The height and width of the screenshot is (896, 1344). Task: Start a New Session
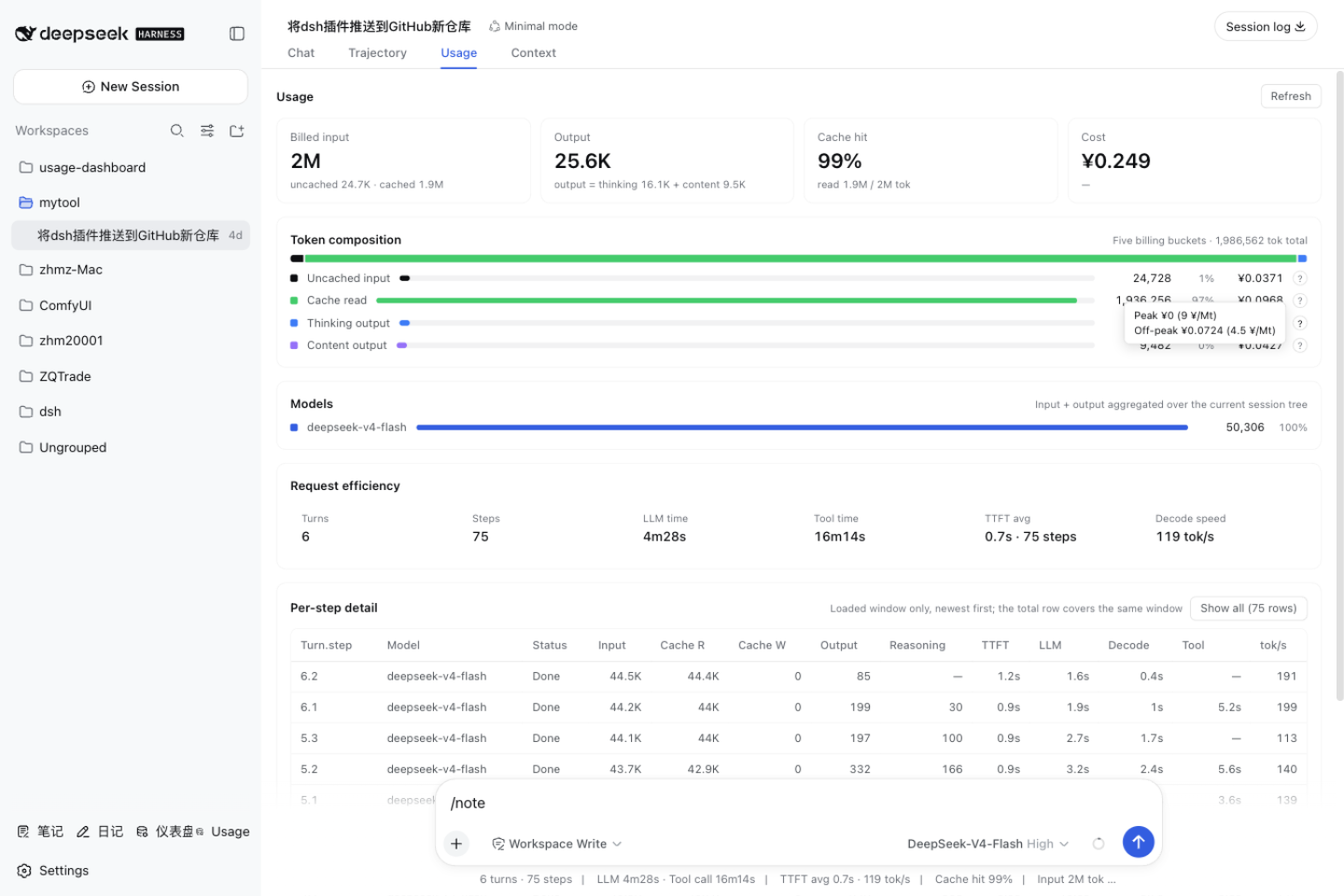click(131, 87)
